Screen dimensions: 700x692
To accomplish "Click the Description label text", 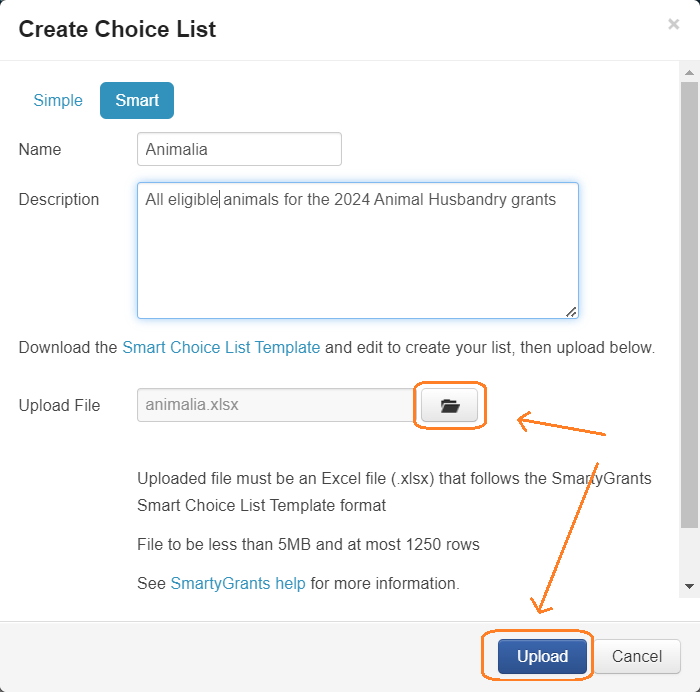I will 59,199.
